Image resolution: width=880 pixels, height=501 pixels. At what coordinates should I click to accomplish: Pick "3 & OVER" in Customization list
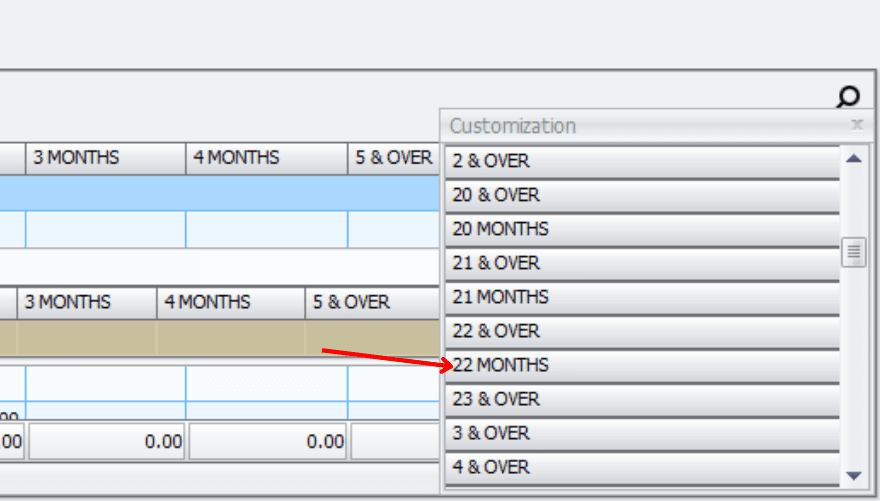[642, 433]
